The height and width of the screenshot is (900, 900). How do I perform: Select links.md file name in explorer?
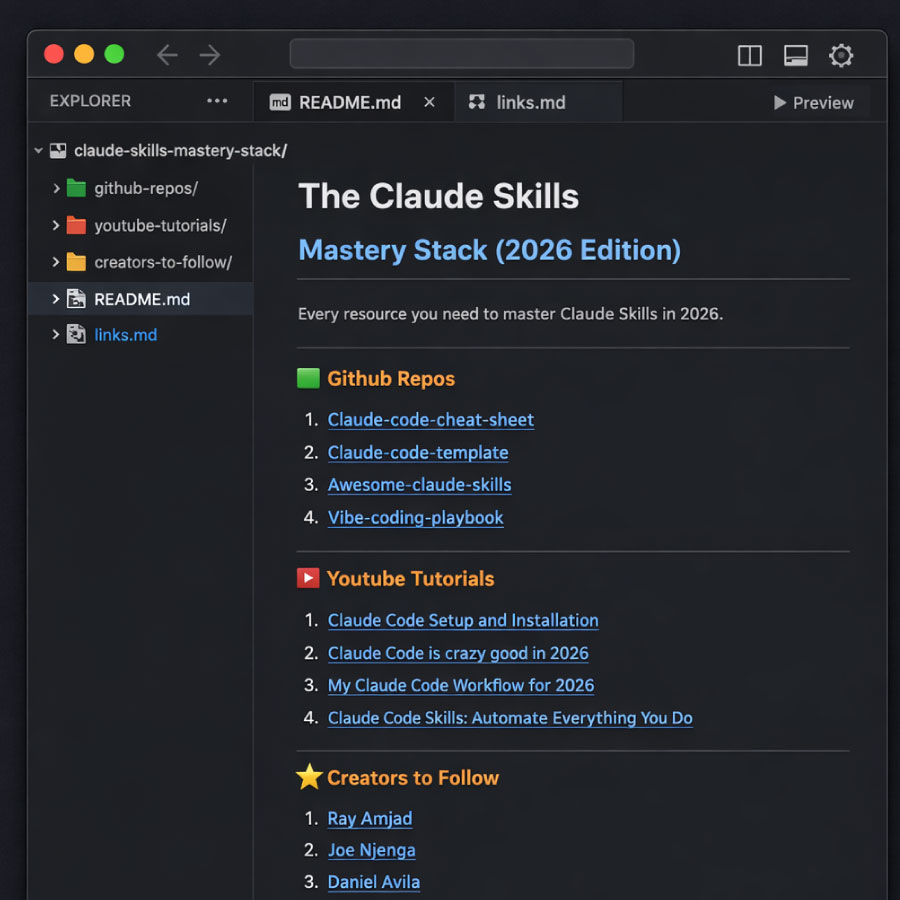[126, 335]
